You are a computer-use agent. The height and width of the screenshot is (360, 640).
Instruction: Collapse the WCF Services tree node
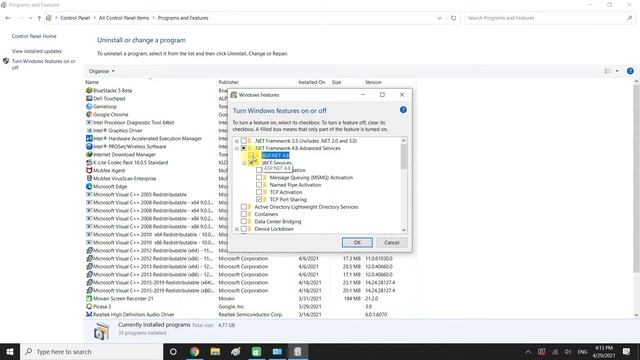[244, 163]
